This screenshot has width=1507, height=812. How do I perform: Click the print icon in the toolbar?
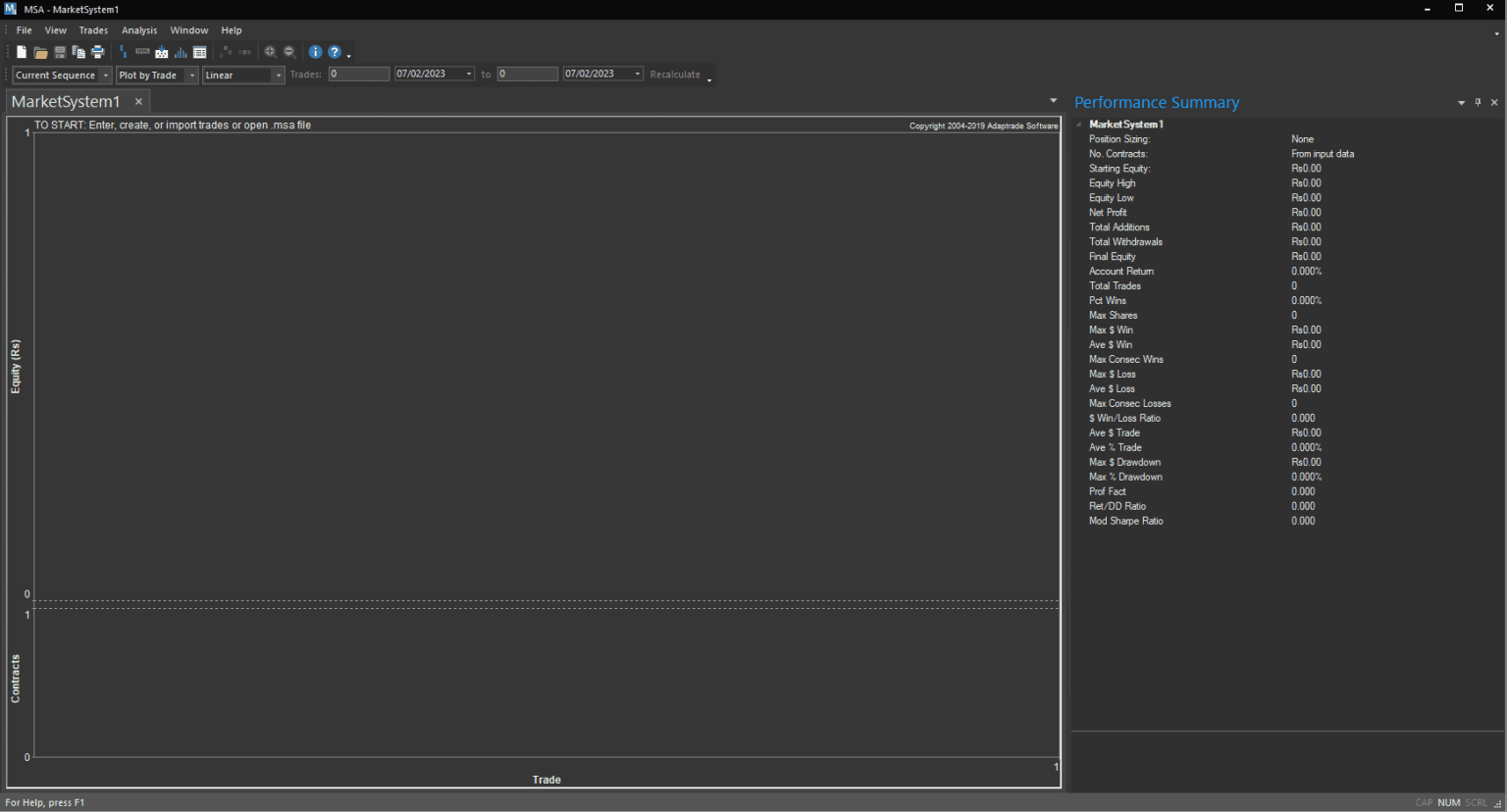[x=97, y=52]
